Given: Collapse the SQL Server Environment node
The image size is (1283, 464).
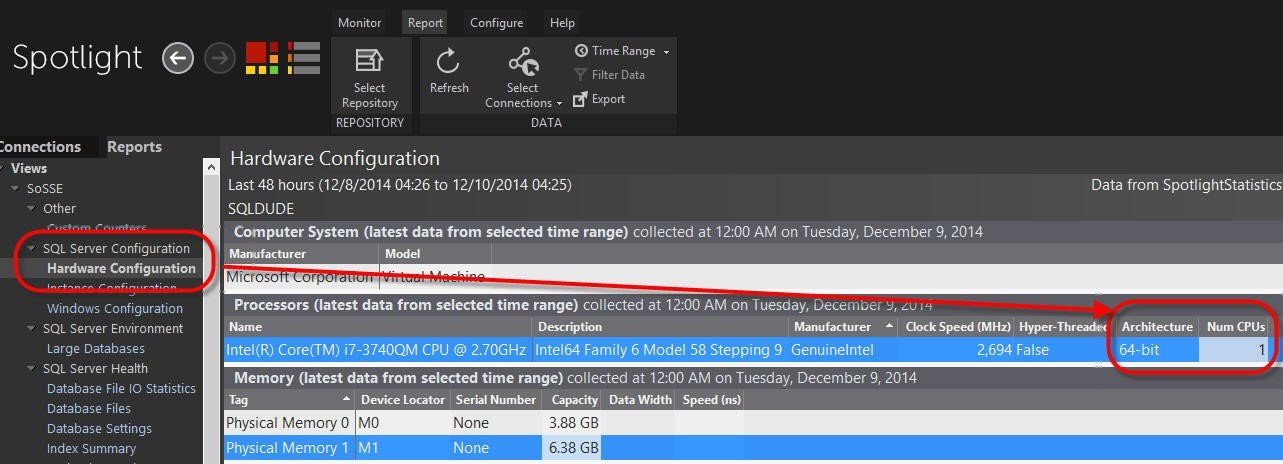Looking at the screenshot, I should (32, 329).
